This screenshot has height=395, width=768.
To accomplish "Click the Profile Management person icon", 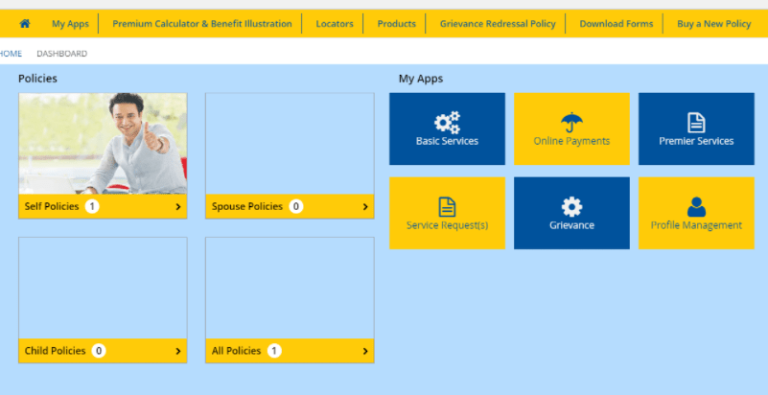I will [x=696, y=207].
